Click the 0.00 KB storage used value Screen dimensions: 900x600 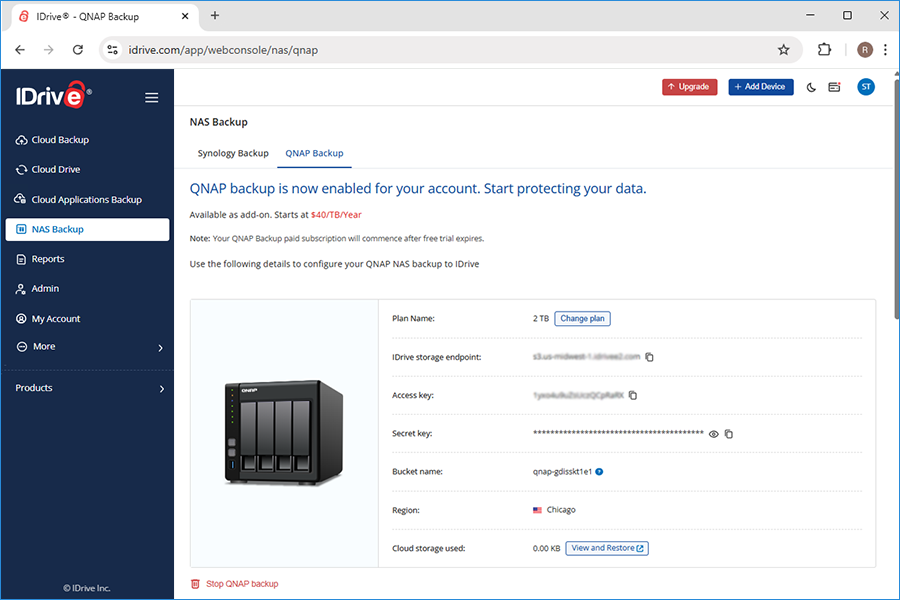click(546, 548)
